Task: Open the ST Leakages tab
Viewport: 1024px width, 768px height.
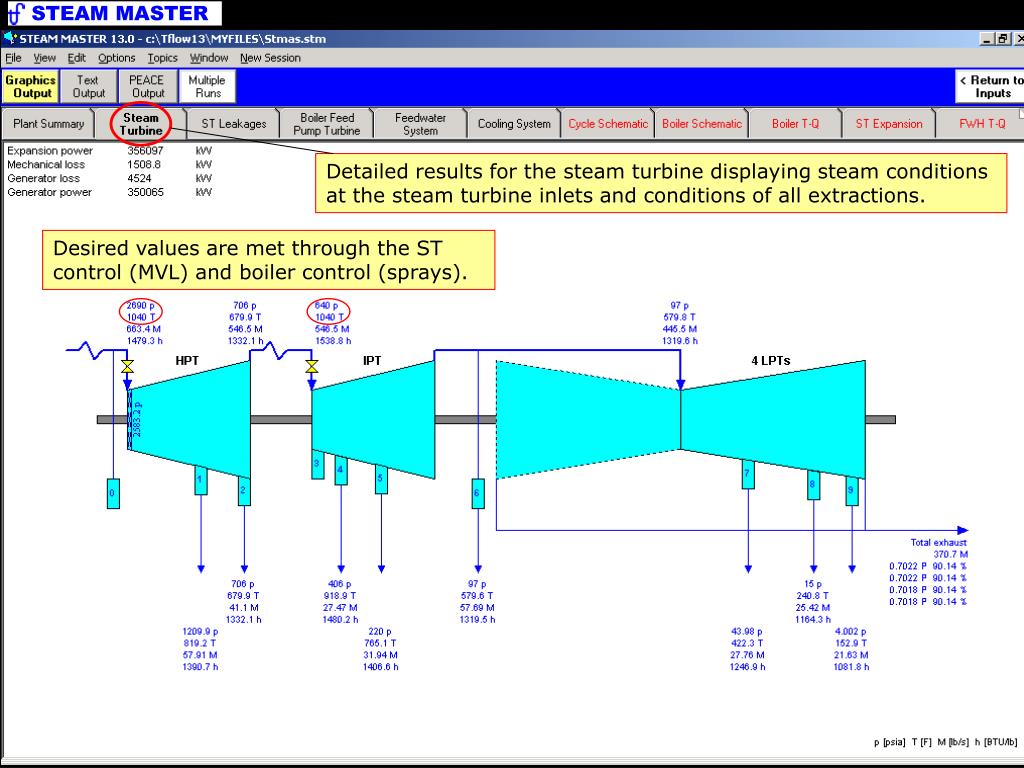Action: tap(234, 123)
